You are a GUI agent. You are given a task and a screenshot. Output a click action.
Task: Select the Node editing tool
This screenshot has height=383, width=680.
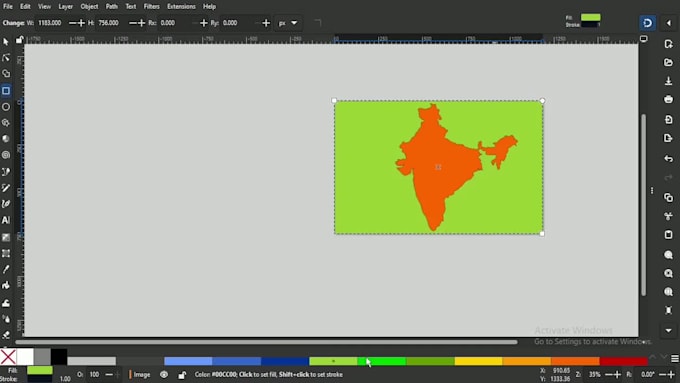pos(6,58)
